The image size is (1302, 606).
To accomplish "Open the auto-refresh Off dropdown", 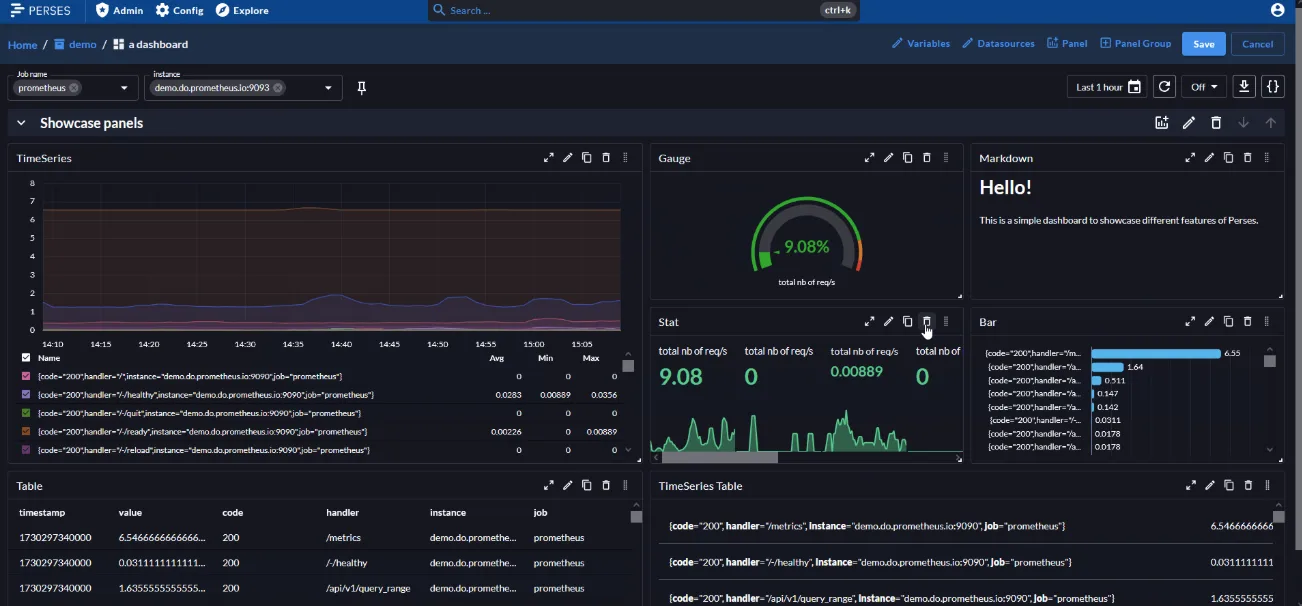I will (x=1203, y=87).
